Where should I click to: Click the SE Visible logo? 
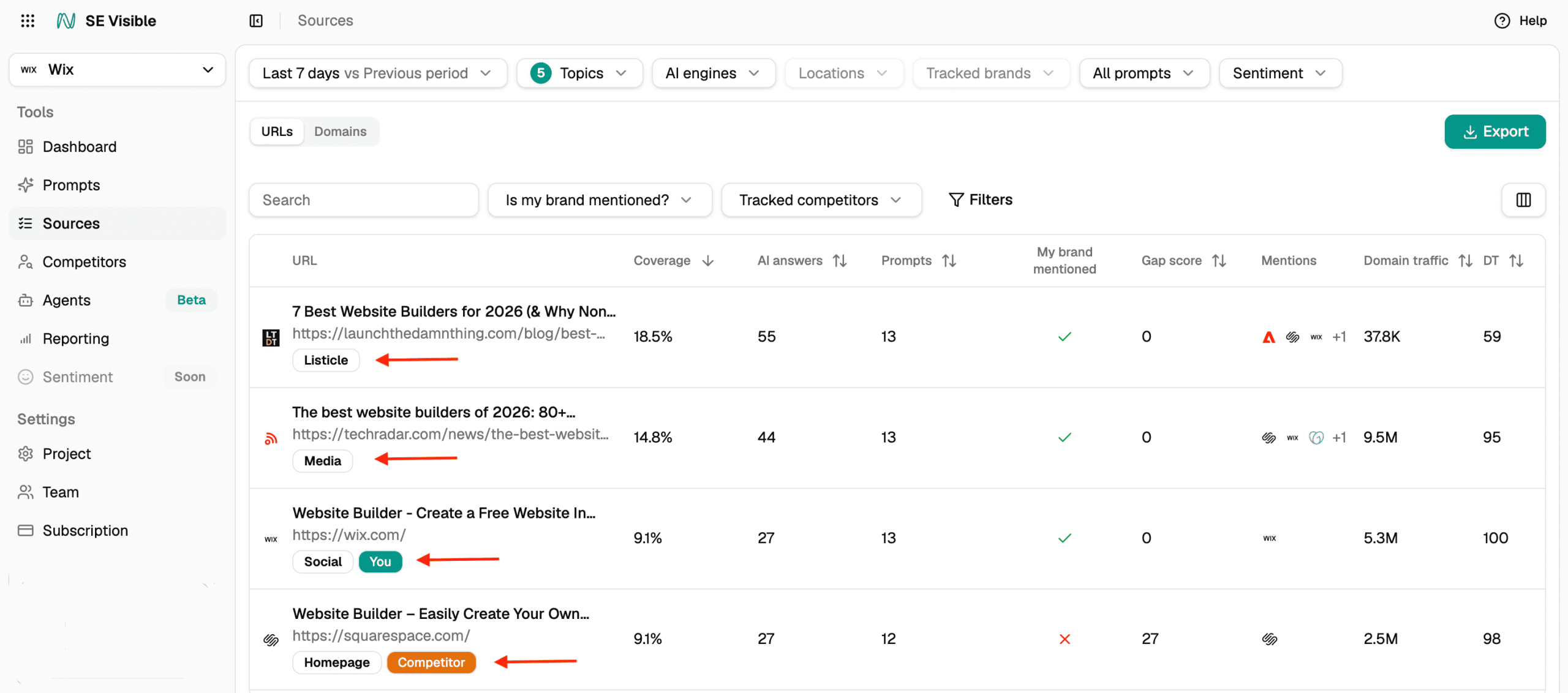click(x=107, y=21)
